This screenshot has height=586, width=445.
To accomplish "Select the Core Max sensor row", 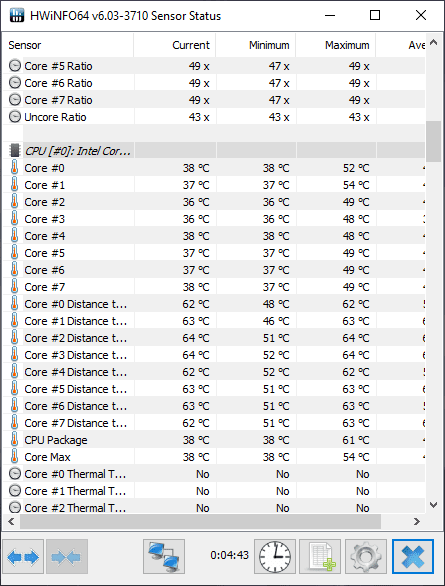I will coord(214,457).
